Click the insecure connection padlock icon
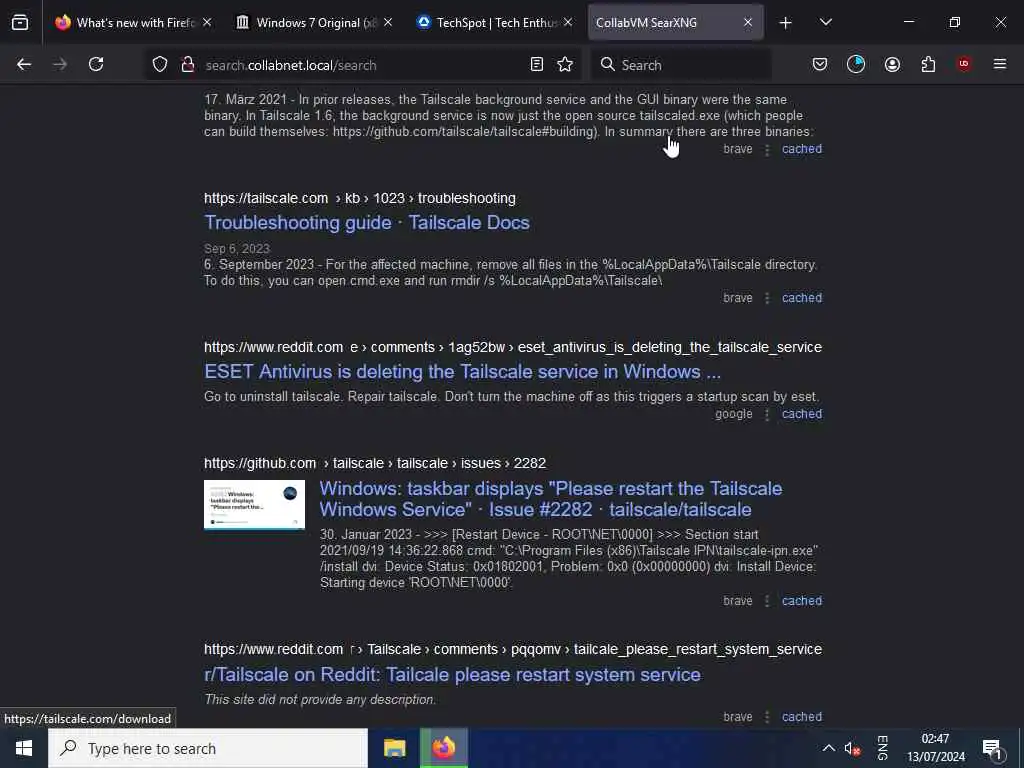 coord(187,64)
